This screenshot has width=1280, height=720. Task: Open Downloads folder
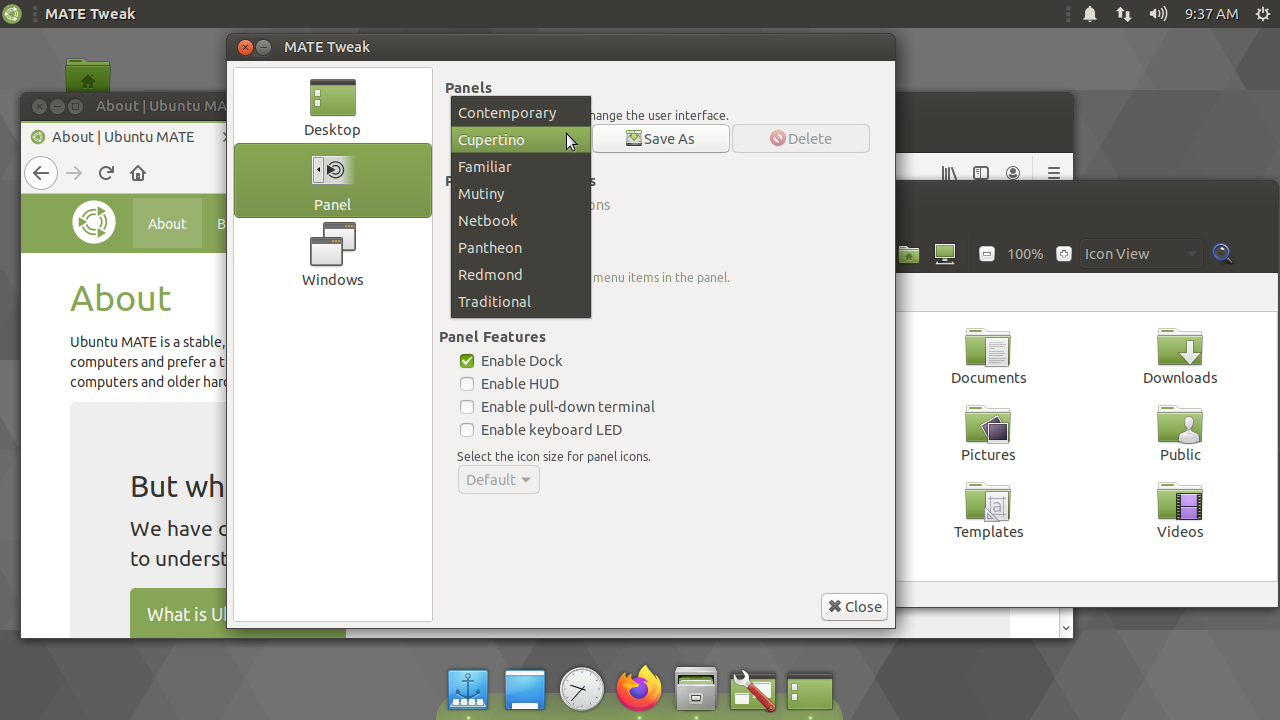1180,357
